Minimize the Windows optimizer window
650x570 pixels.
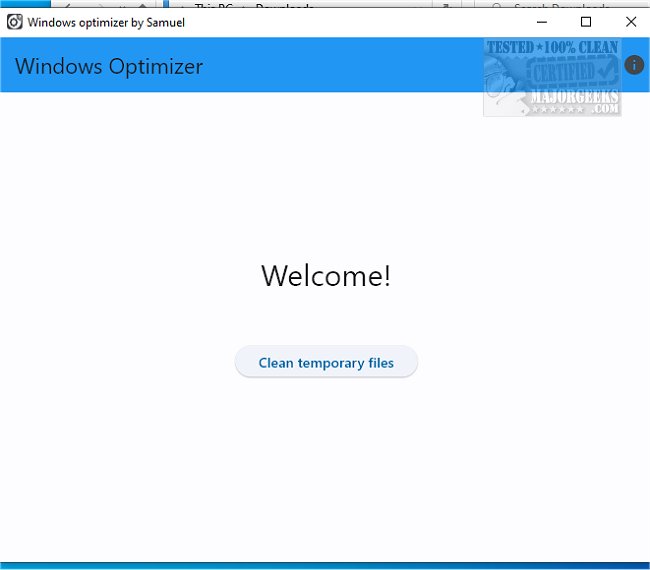(542, 22)
